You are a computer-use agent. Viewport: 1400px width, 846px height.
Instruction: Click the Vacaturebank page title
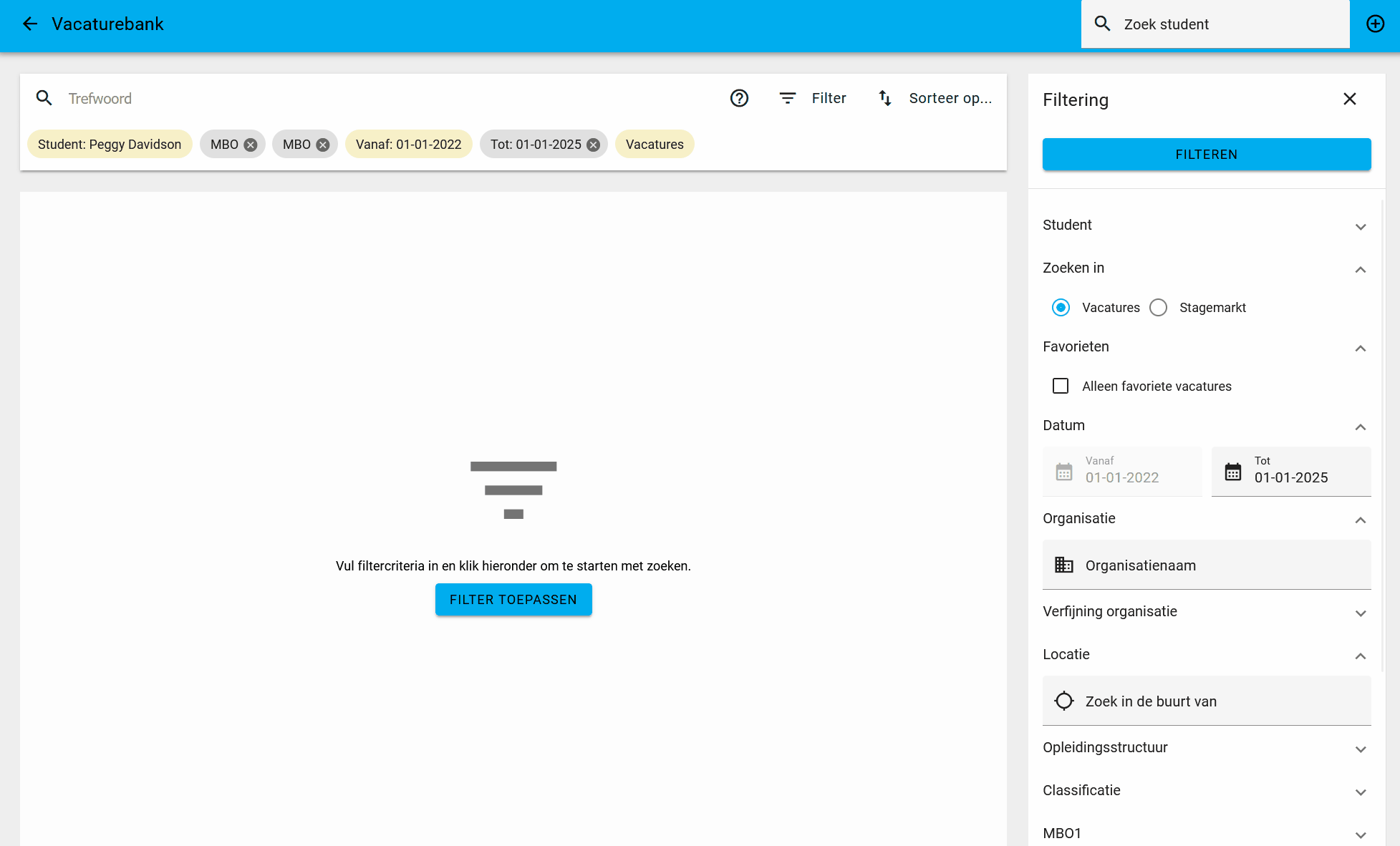pos(107,24)
